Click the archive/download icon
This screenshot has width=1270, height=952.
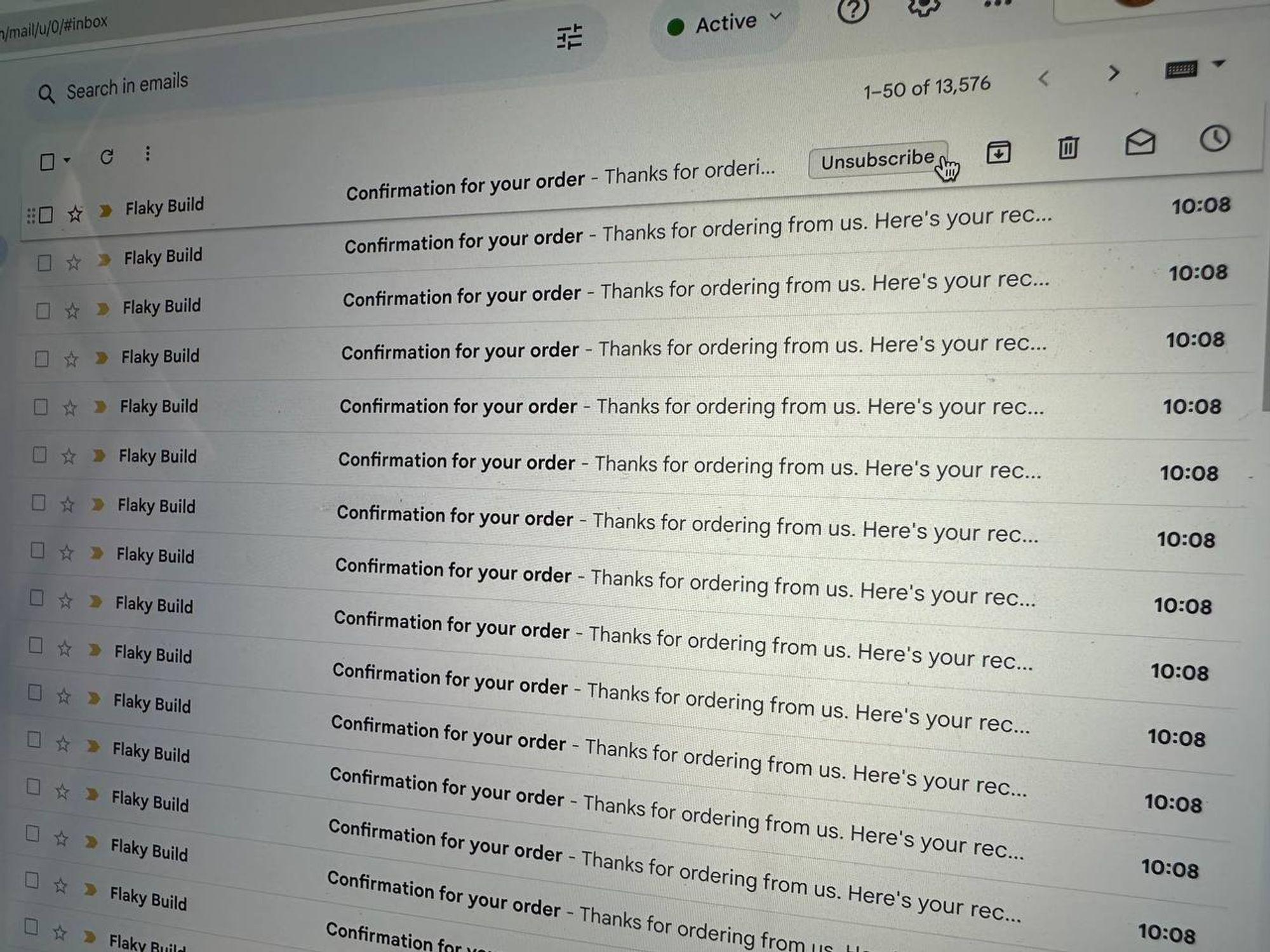pos(999,157)
